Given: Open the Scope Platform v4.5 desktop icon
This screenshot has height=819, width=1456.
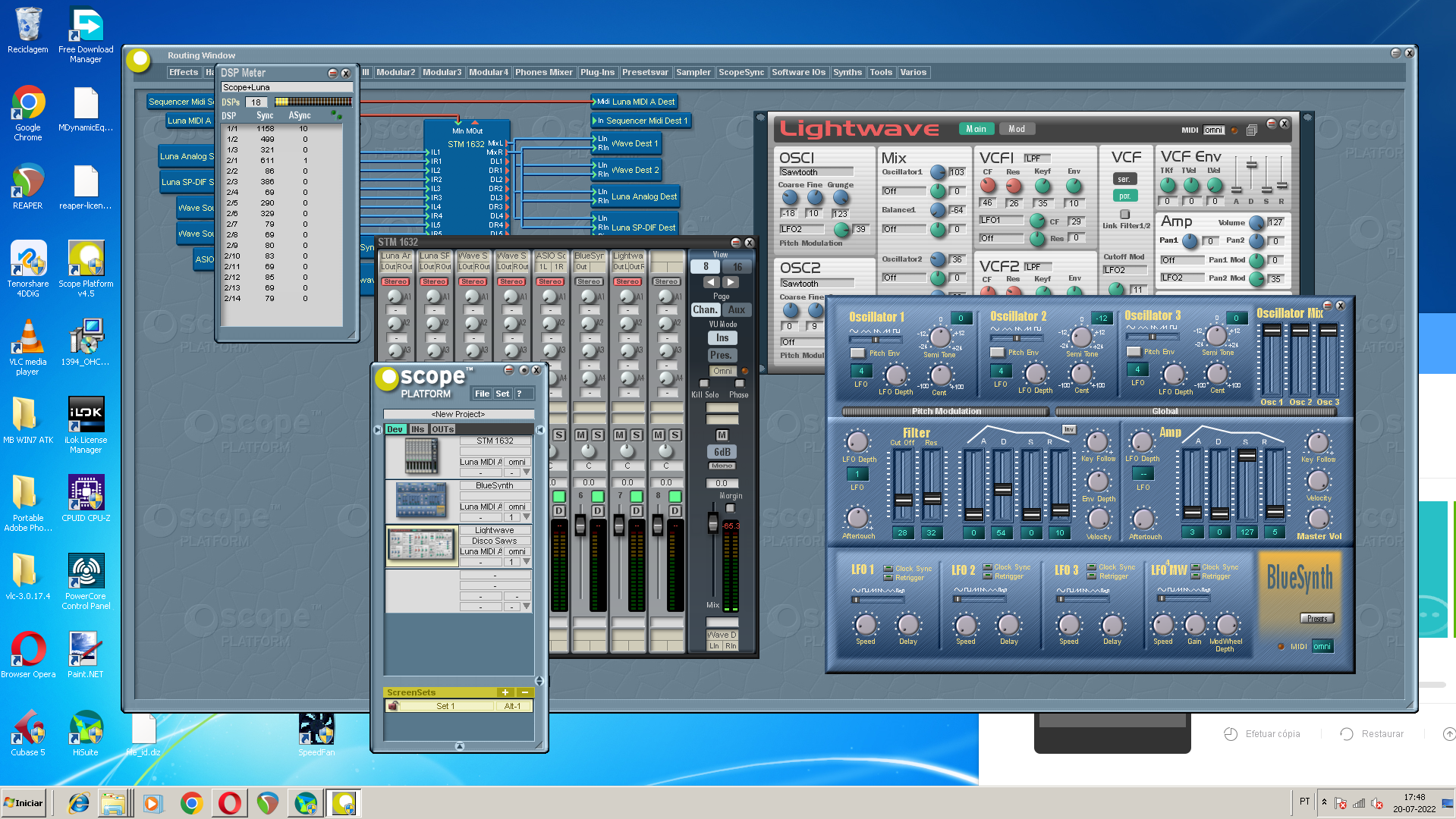Looking at the screenshot, I should [86, 268].
